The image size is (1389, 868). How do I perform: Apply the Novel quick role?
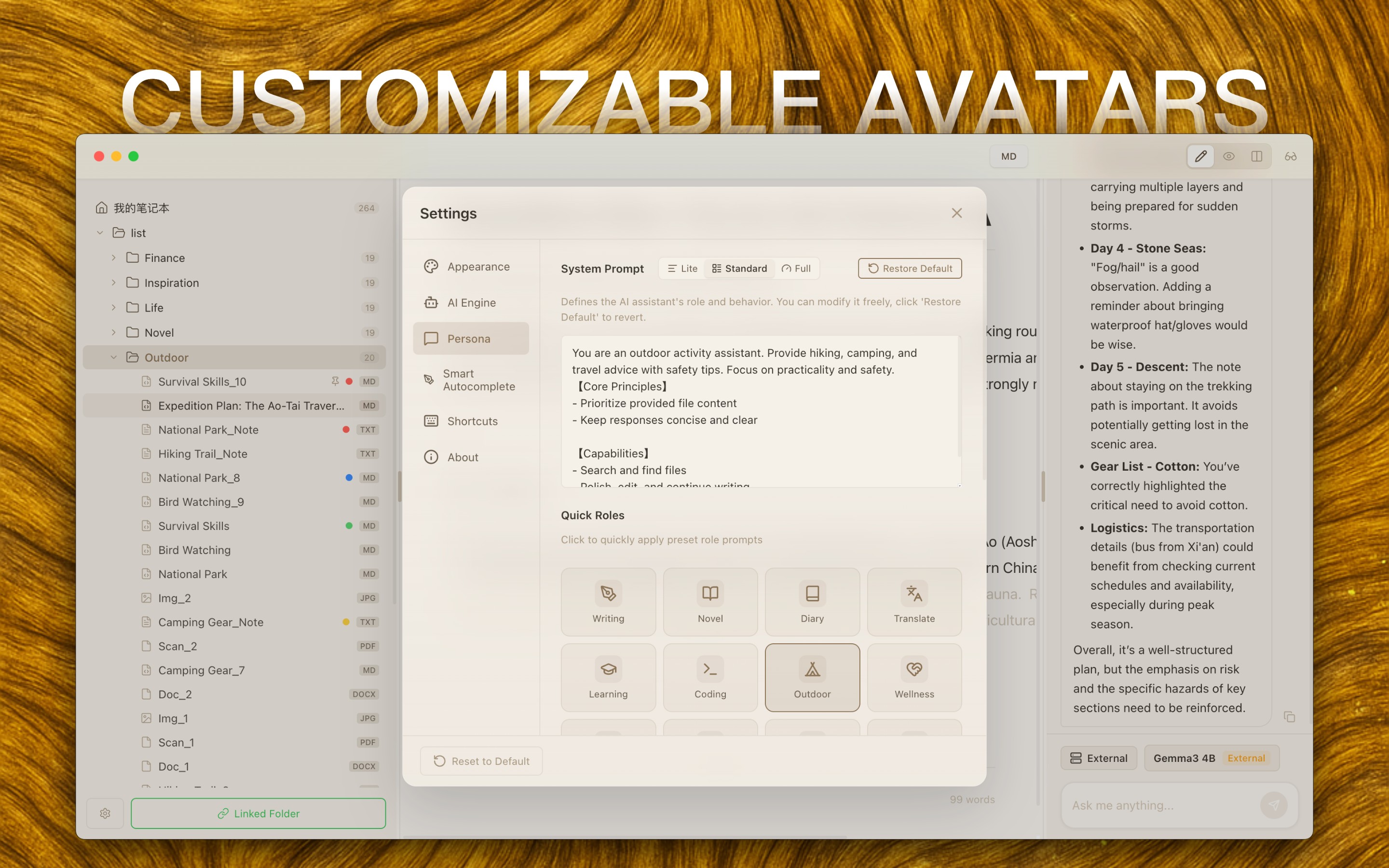710,602
